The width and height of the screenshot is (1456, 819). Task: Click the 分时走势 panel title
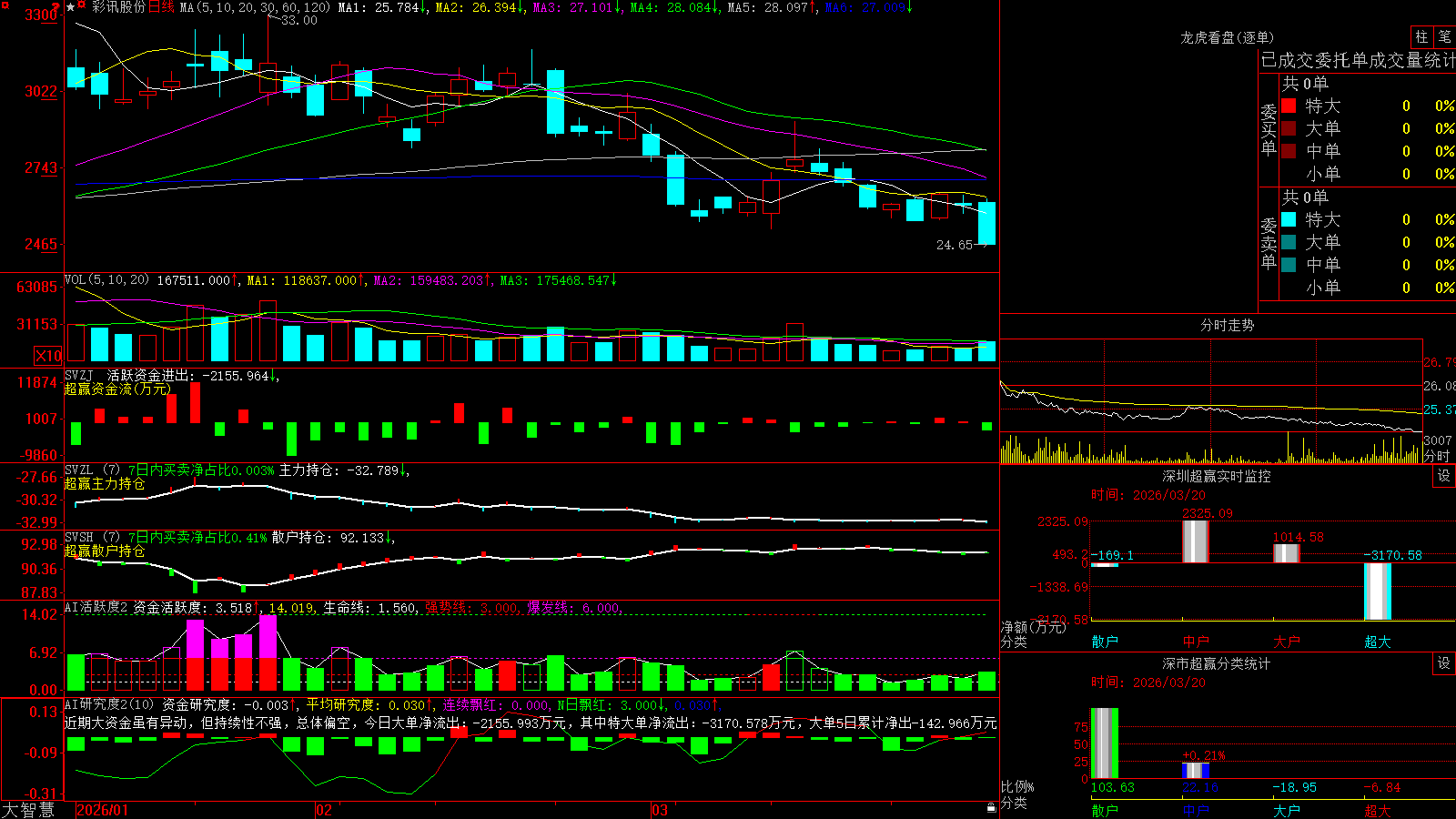(1227, 325)
